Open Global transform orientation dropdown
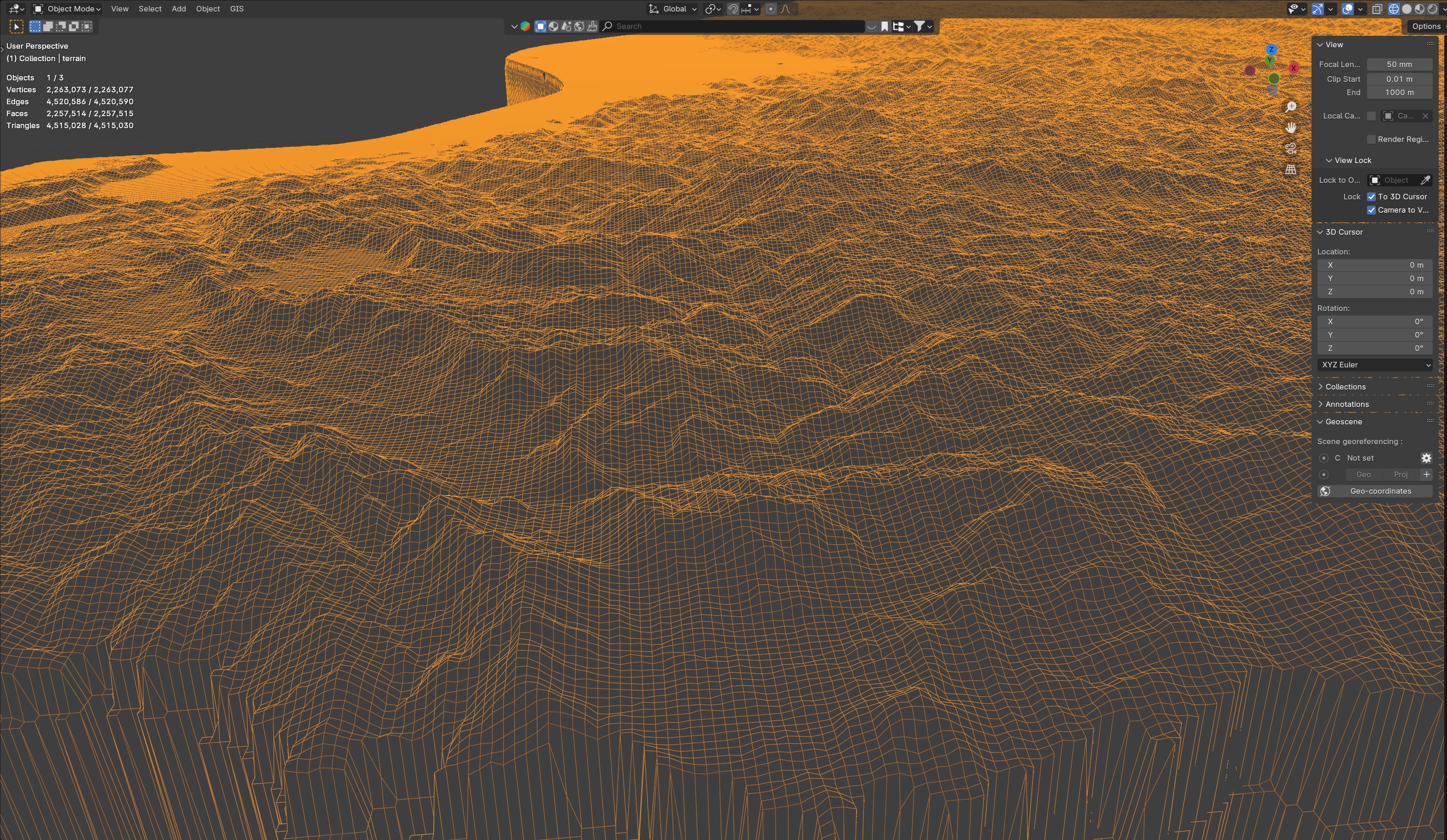 (x=673, y=9)
